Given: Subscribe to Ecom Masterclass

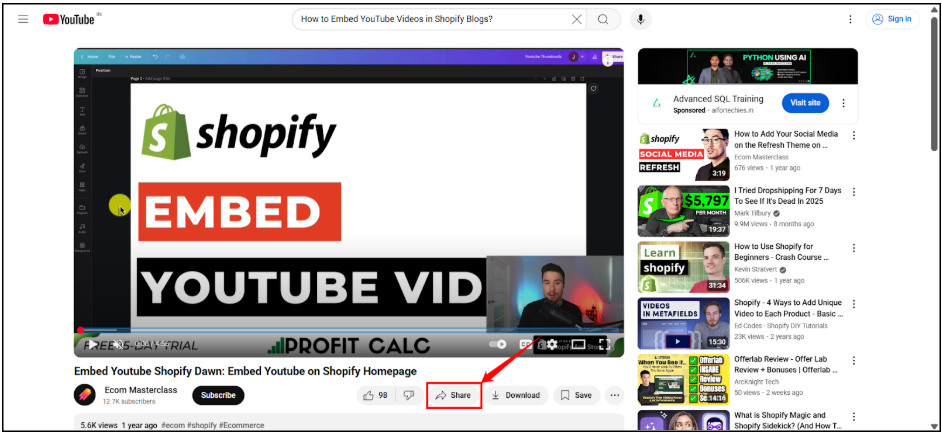Looking at the screenshot, I should [218, 395].
